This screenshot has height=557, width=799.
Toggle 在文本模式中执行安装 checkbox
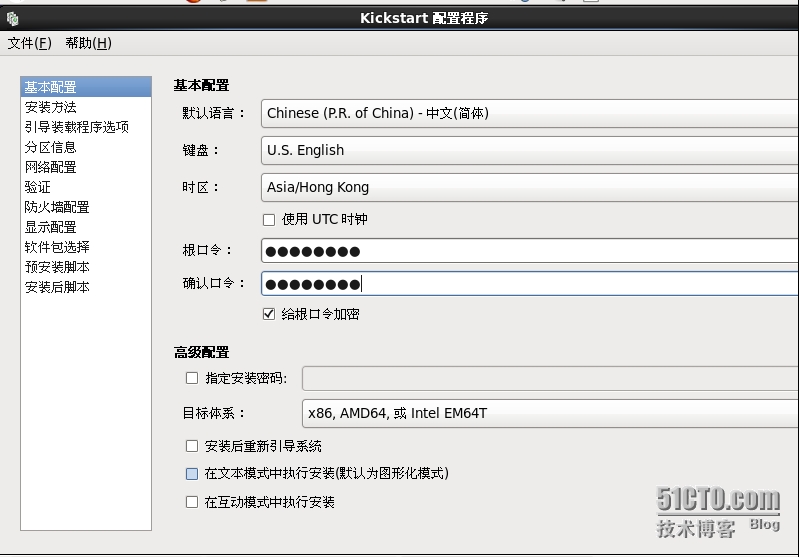[192, 474]
